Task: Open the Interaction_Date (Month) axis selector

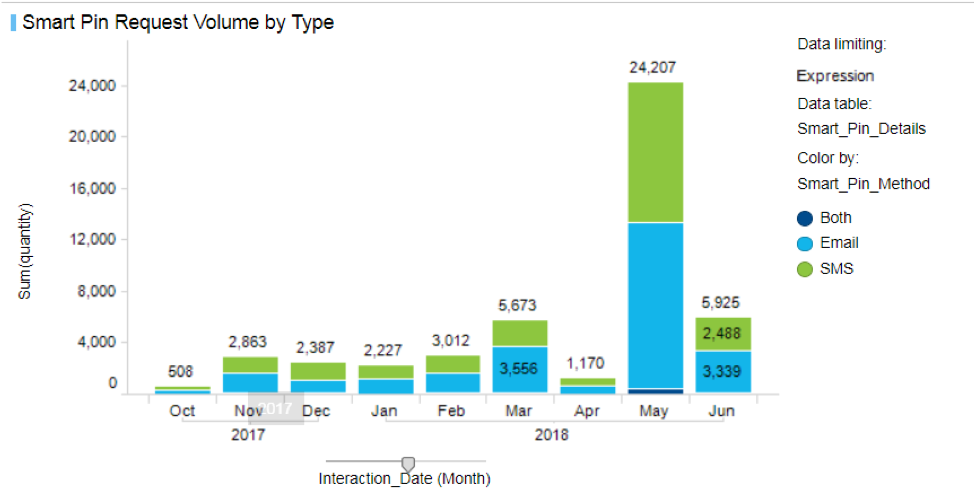Action: [x=404, y=478]
